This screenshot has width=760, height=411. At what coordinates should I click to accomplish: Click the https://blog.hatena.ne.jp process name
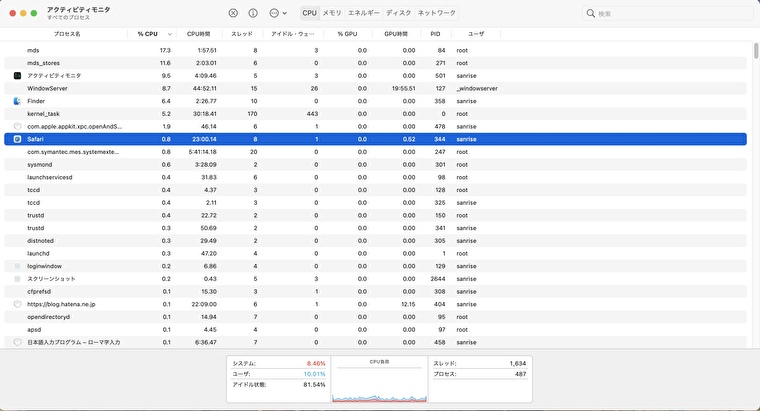[61, 304]
